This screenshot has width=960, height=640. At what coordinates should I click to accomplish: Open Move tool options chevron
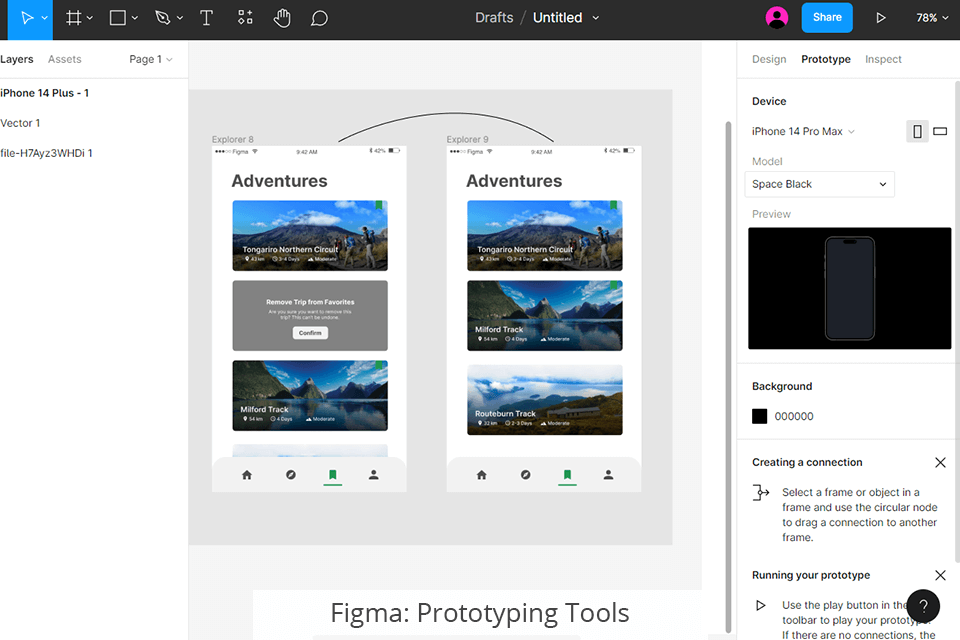click(45, 18)
